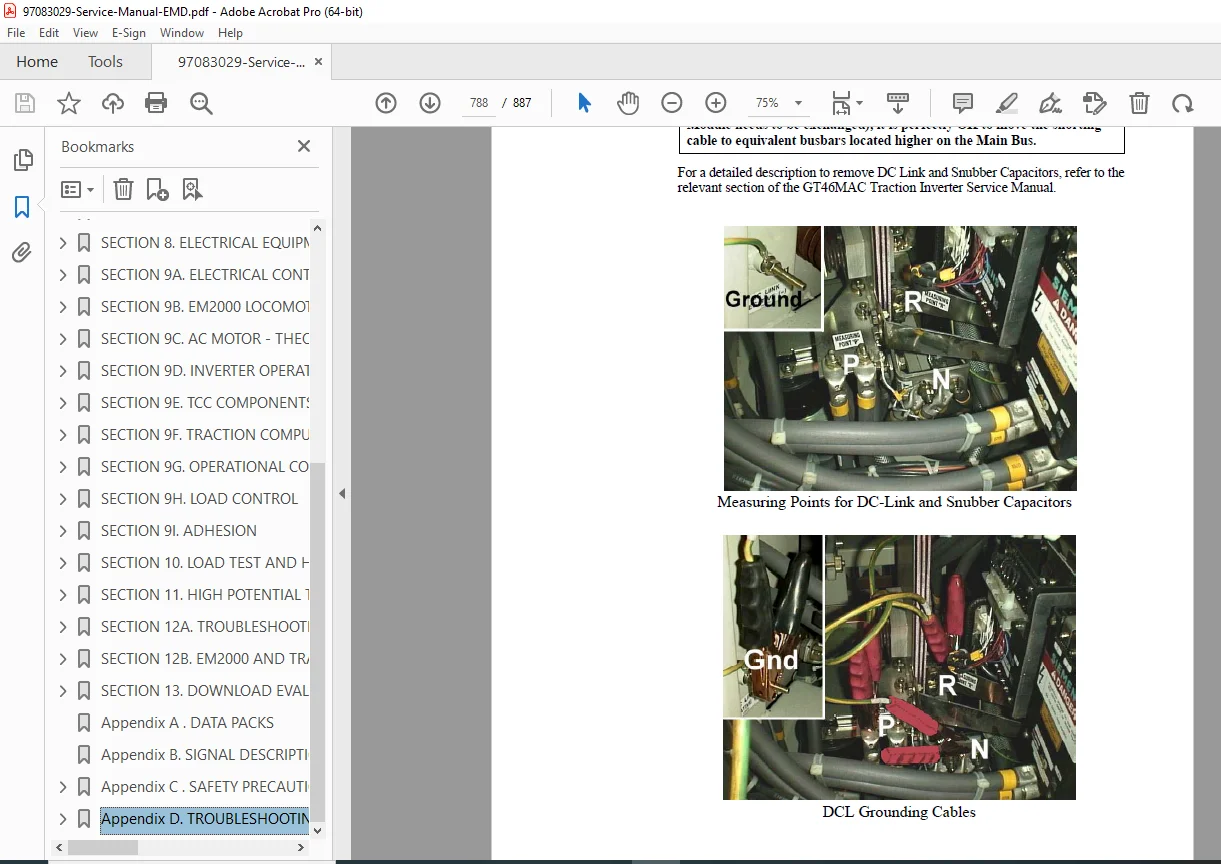
Task: Go to next page arrow
Action: pos(430,103)
